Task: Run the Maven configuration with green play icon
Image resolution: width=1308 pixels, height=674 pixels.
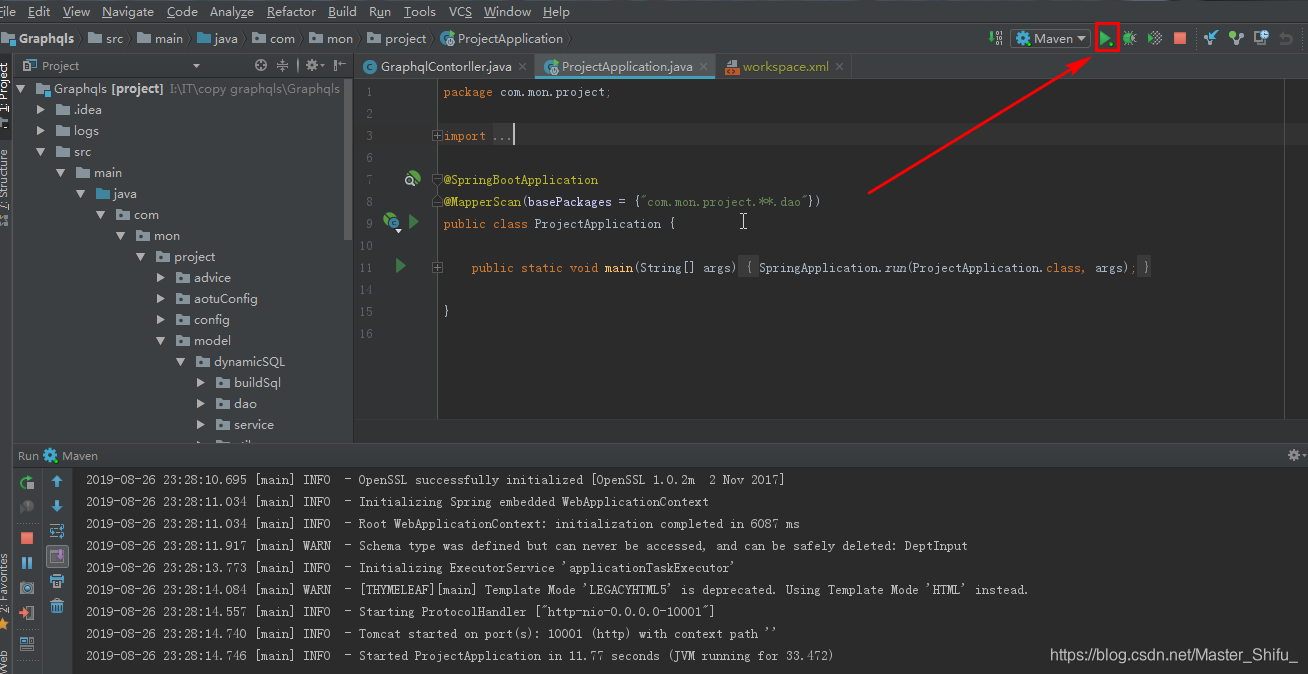Action: tap(1106, 38)
